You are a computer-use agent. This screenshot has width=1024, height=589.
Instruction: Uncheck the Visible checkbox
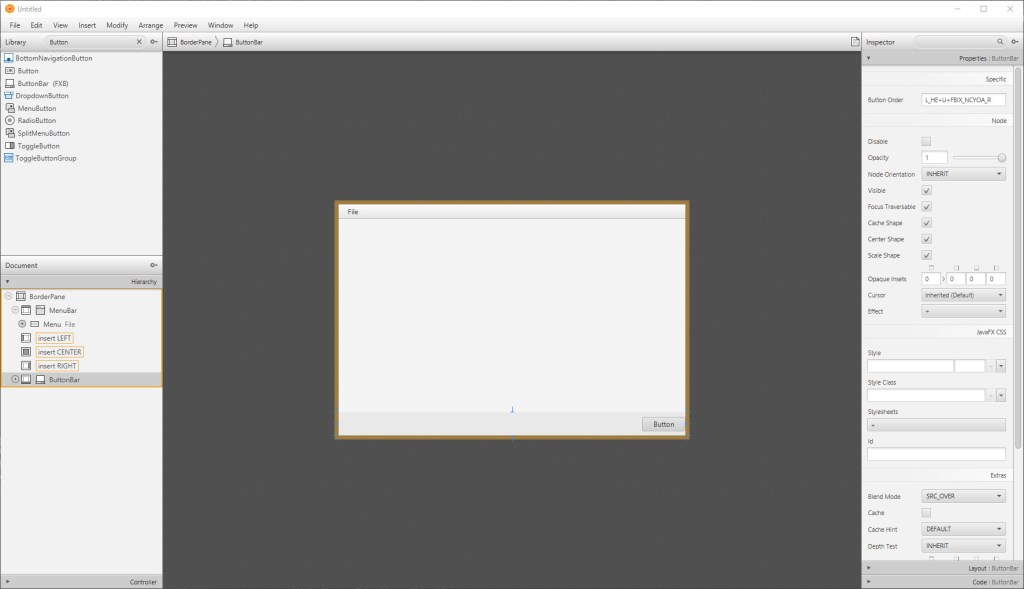coord(926,190)
